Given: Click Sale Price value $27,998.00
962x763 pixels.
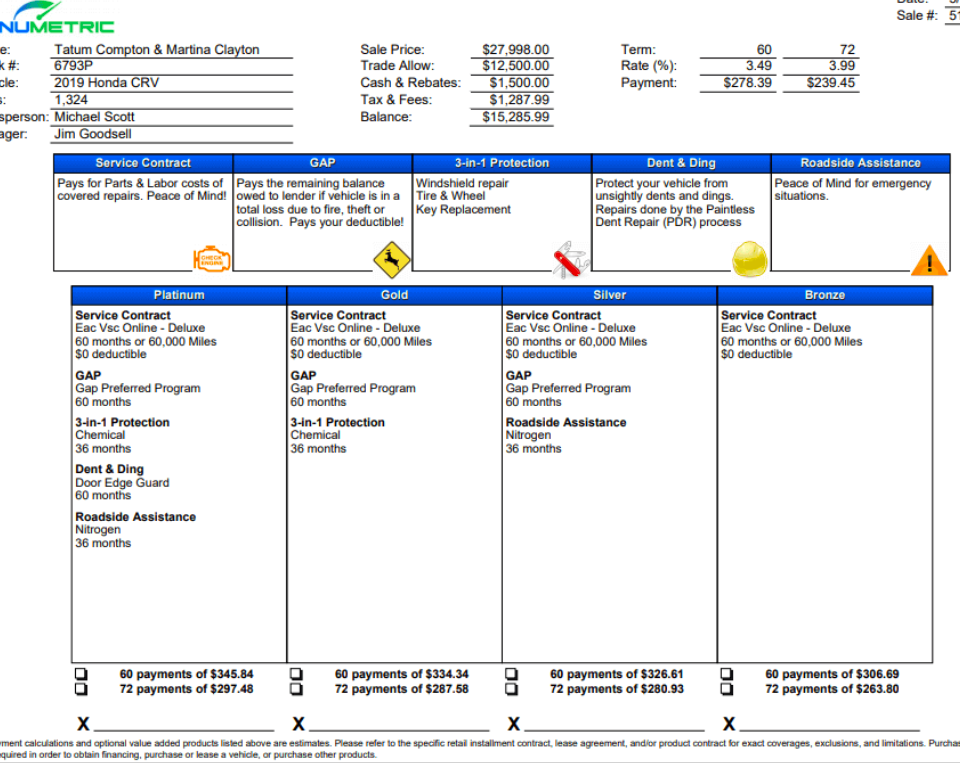Looking at the screenshot, I should [515, 50].
